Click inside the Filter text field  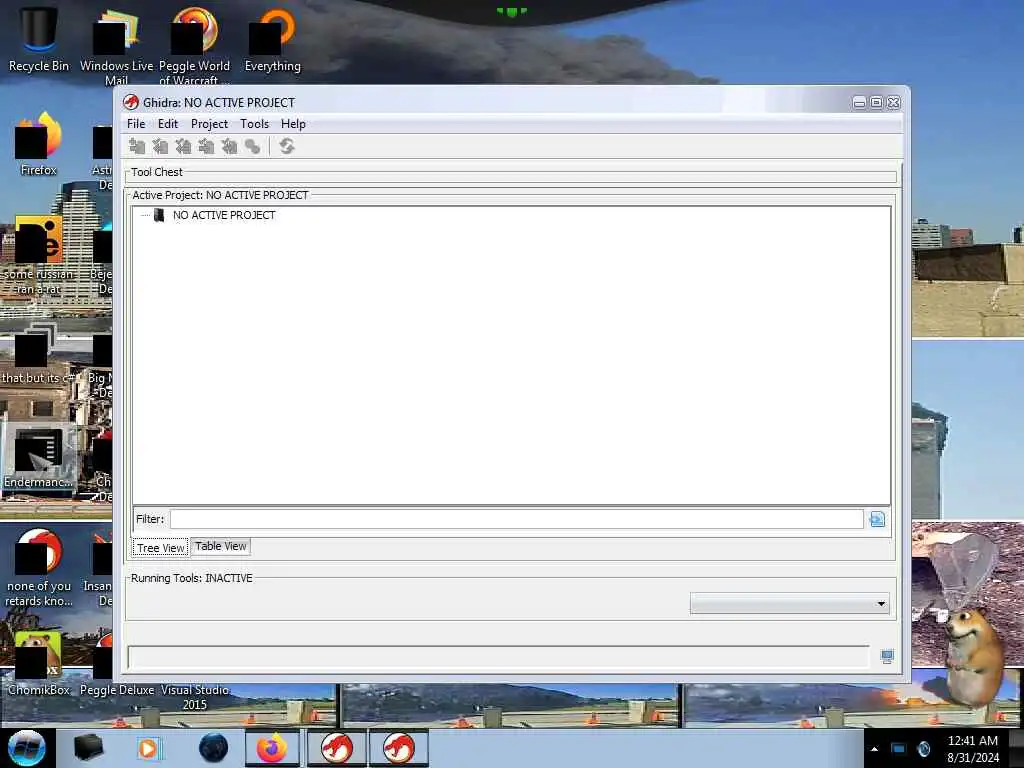coord(517,519)
